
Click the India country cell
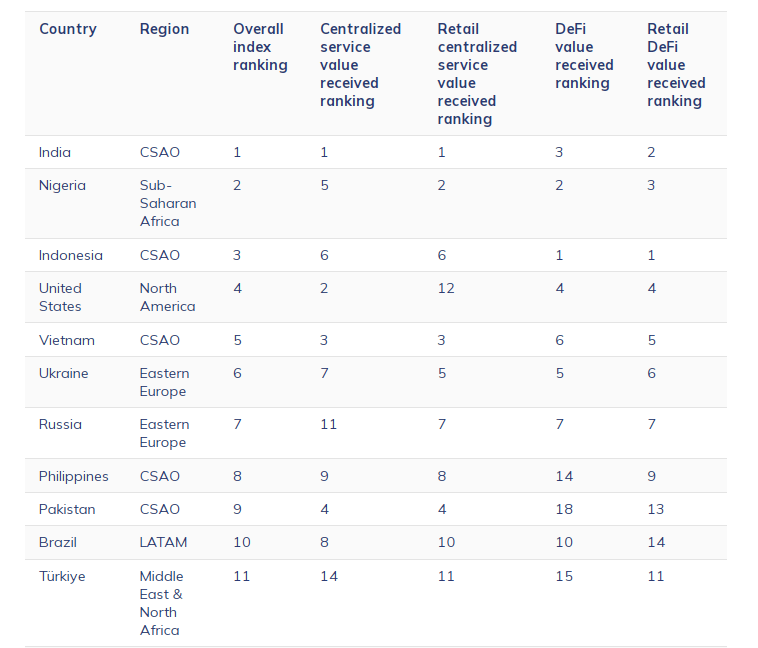pyautogui.click(x=55, y=152)
